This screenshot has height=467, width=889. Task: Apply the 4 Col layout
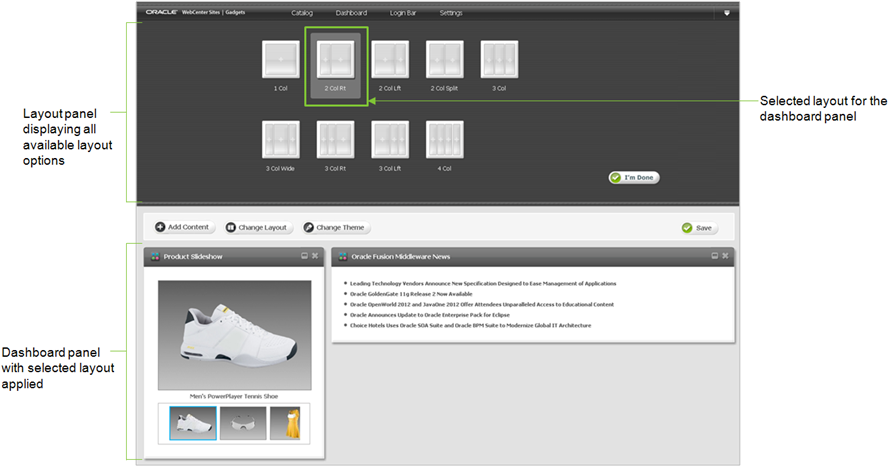click(444, 139)
